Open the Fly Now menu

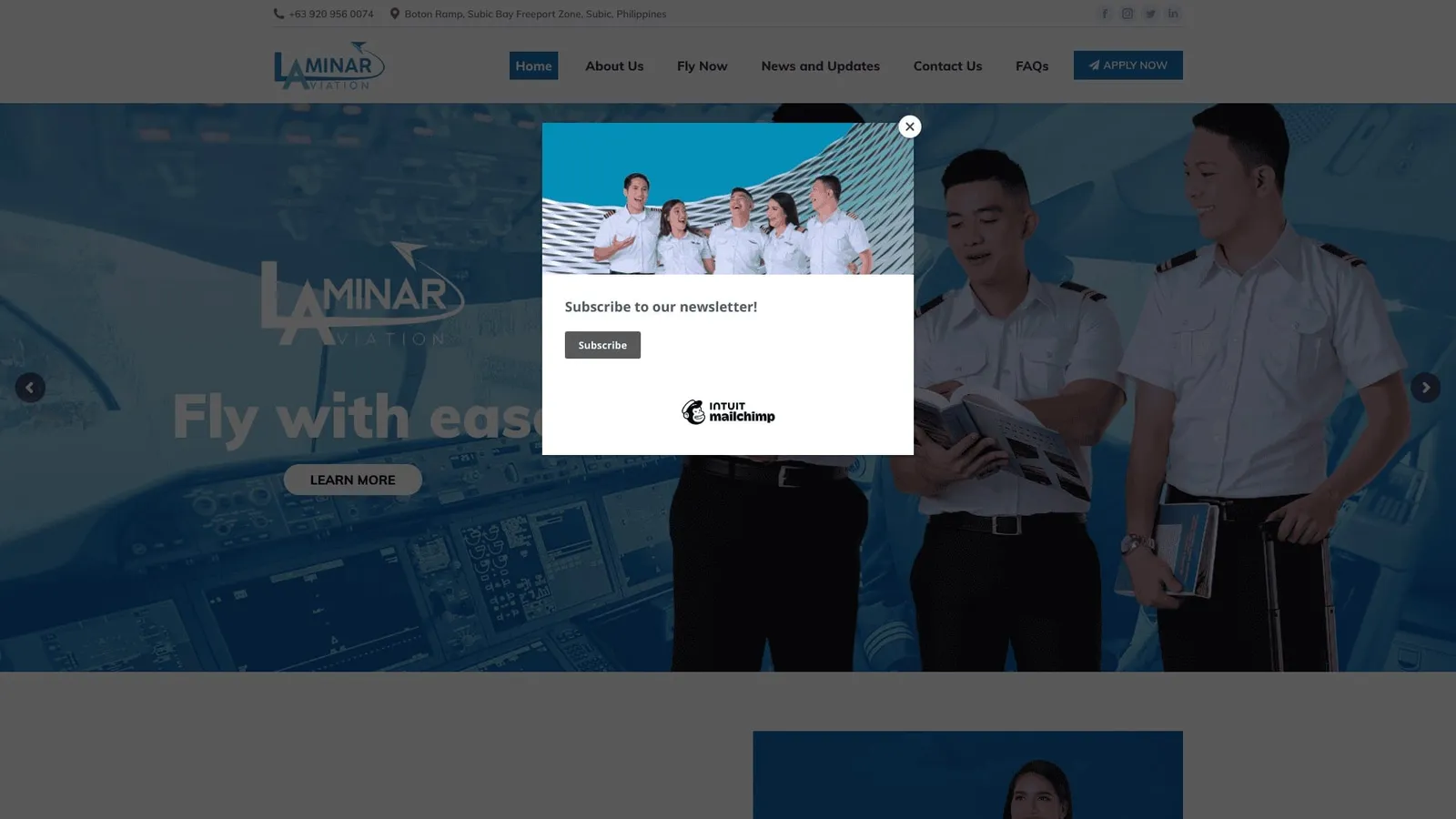tap(703, 66)
